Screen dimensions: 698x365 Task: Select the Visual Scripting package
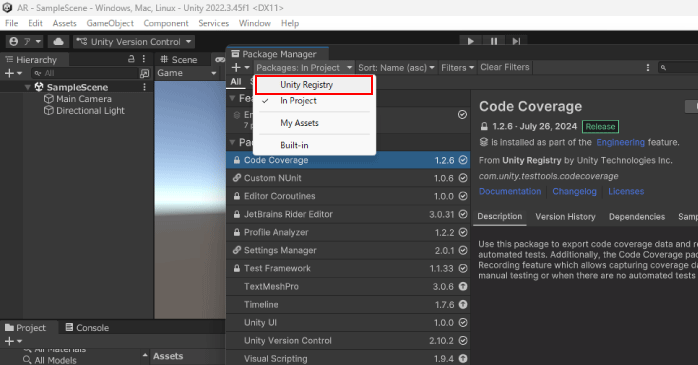(x=348, y=358)
